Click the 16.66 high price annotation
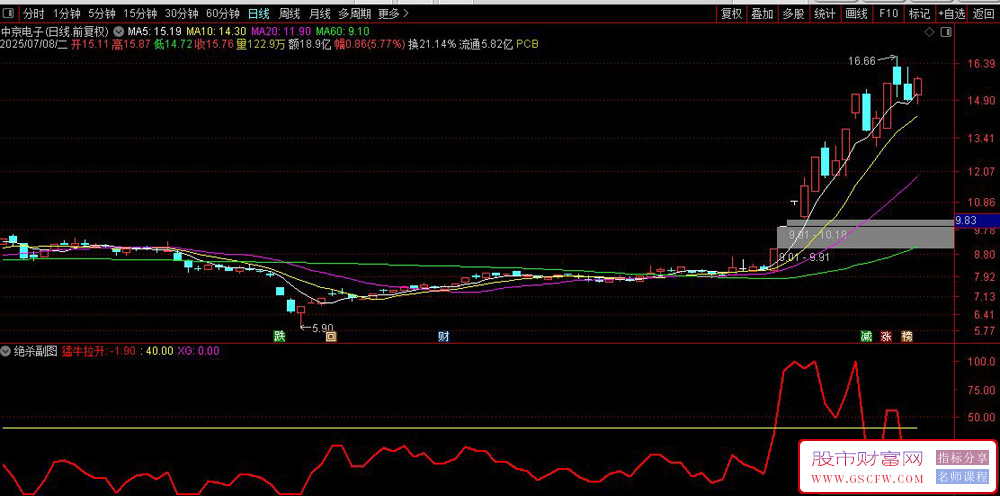The width and height of the screenshot is (1000, 496). pos(862,61)
